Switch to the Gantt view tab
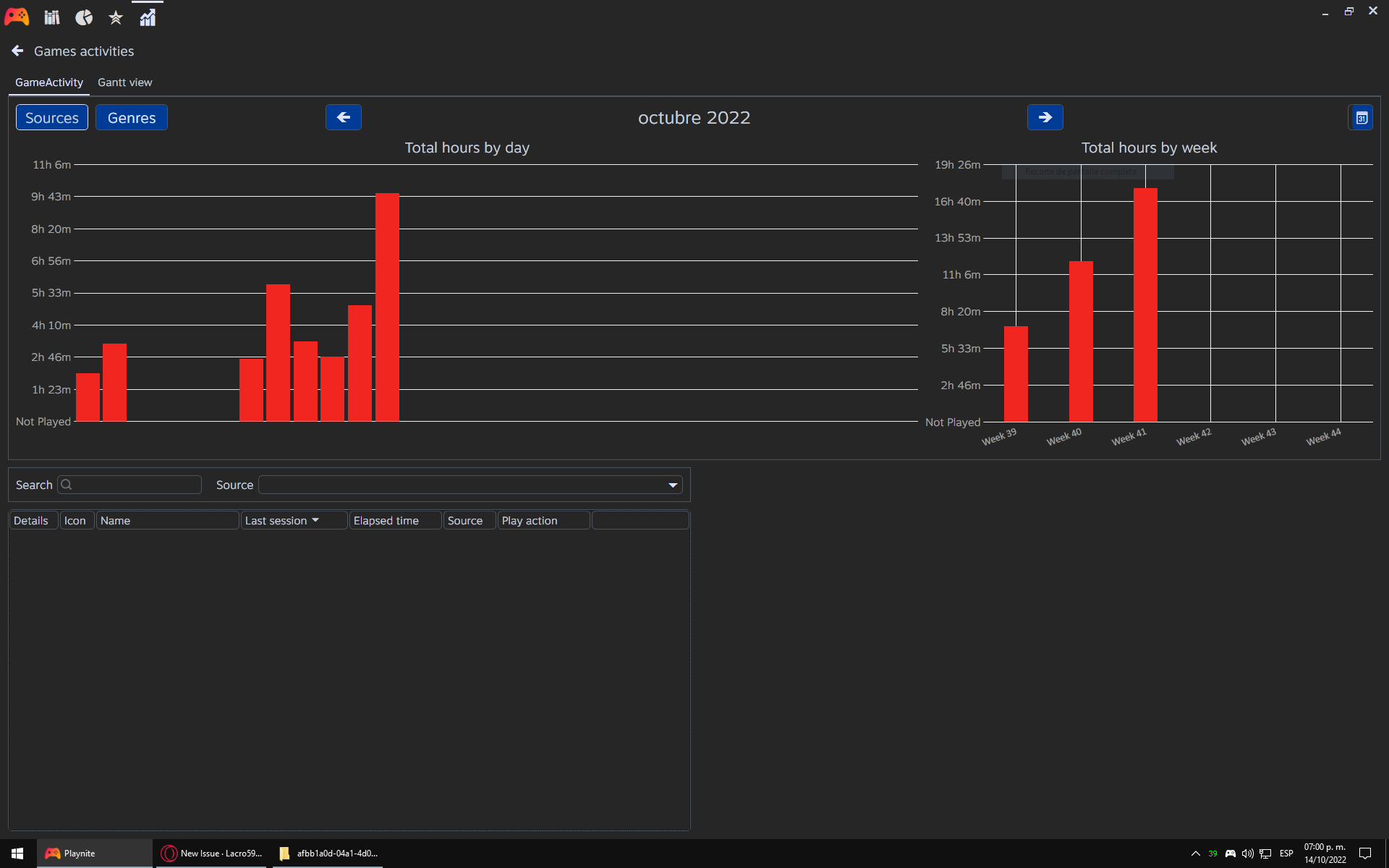The height and width of the screenshot is (868, 1389). [x=124, y=82]
